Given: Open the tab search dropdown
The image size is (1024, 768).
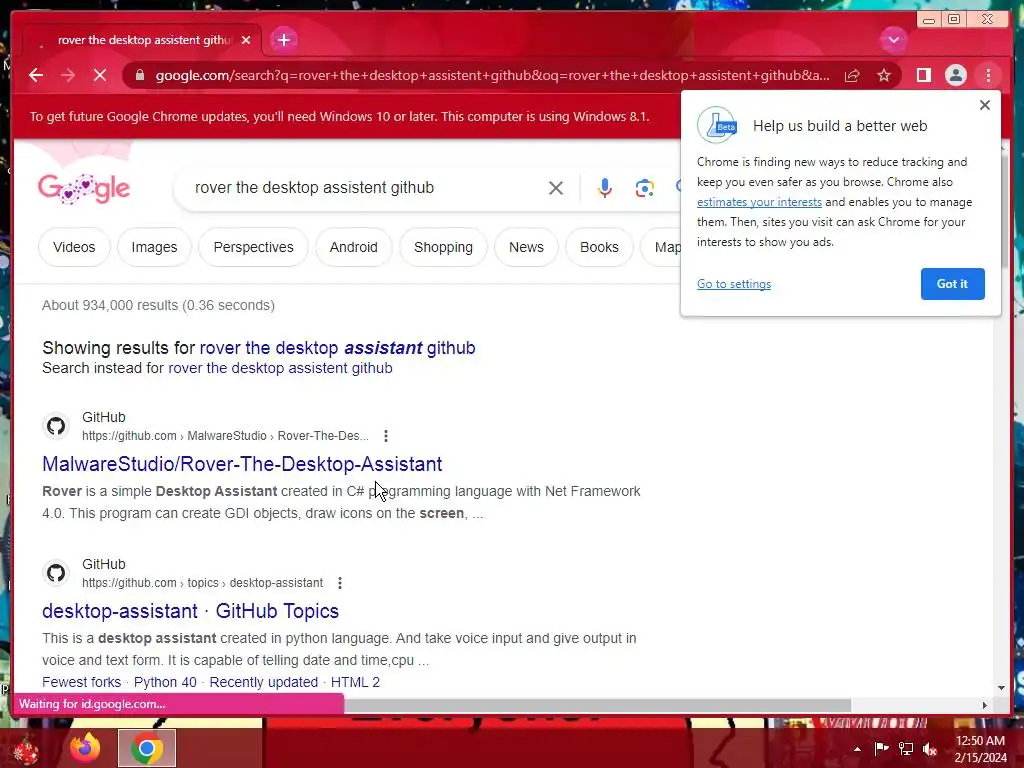Looking at the screenshot, I should pos(893,40).
